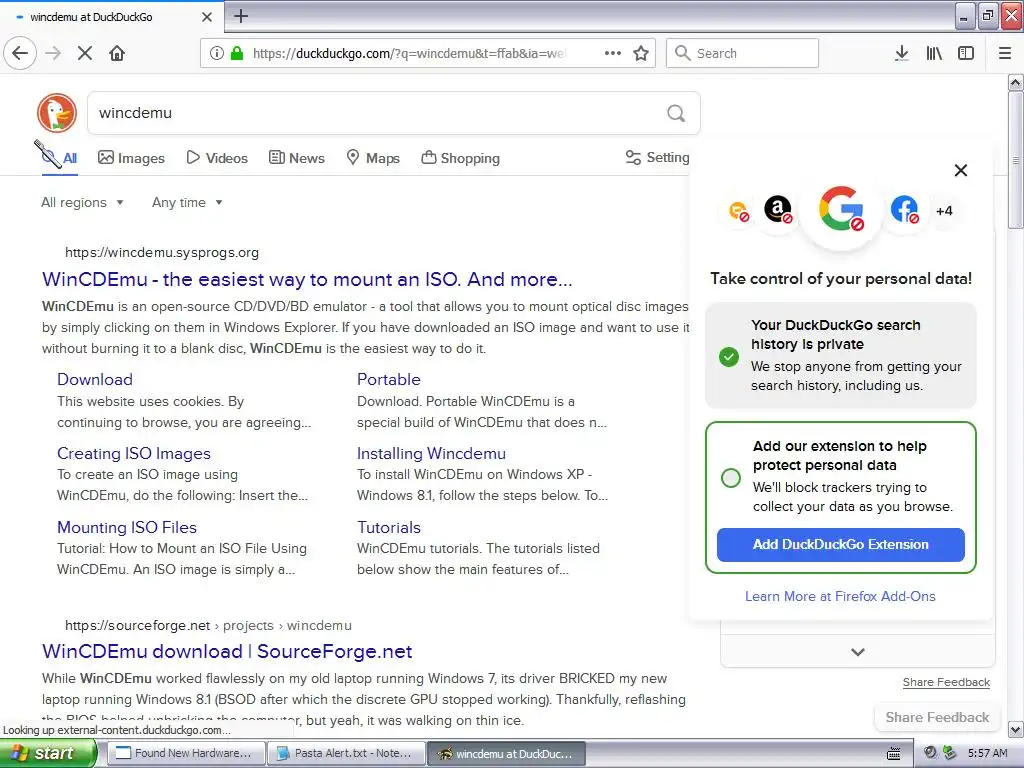Open the Windows Start menu
The image size is (1024, 768).
(48, 753)
